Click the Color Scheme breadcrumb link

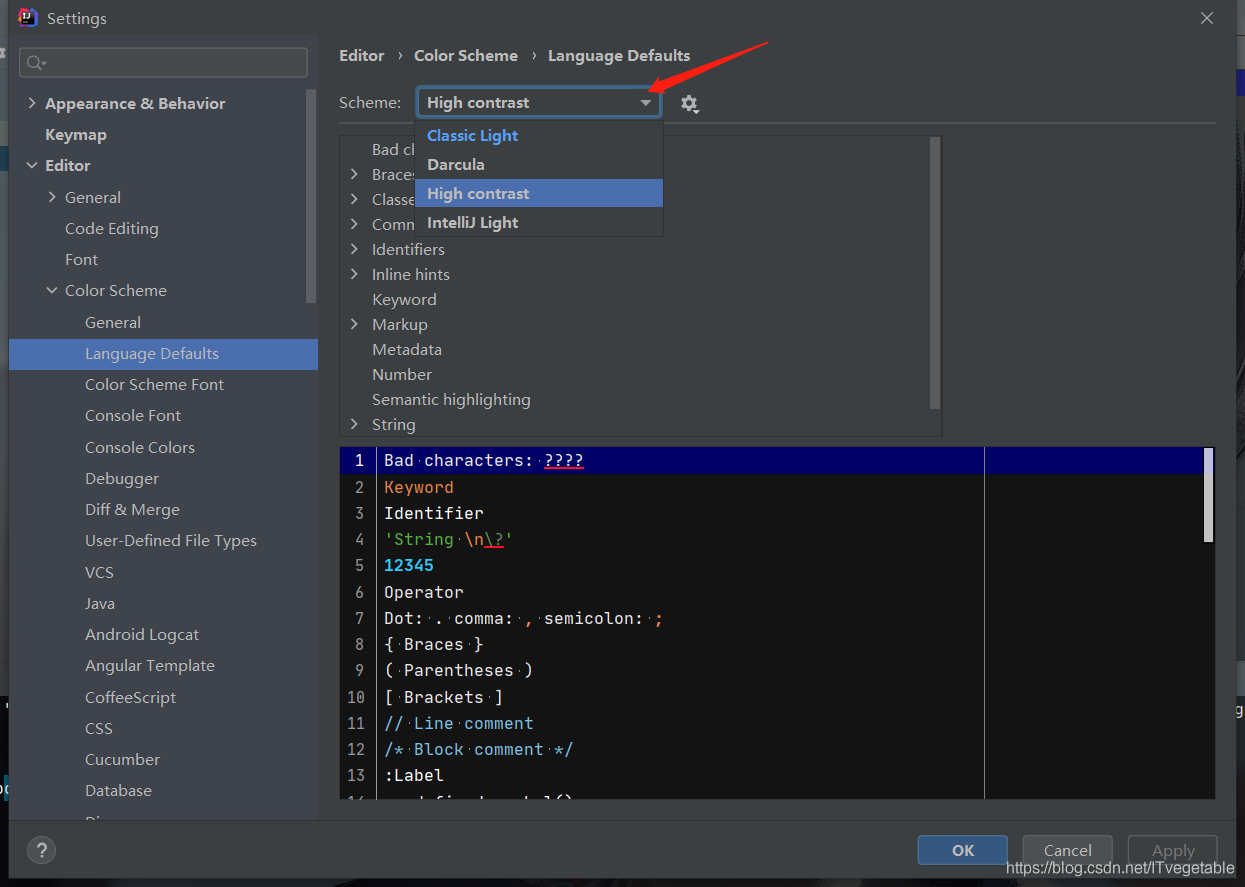(466, 56)
